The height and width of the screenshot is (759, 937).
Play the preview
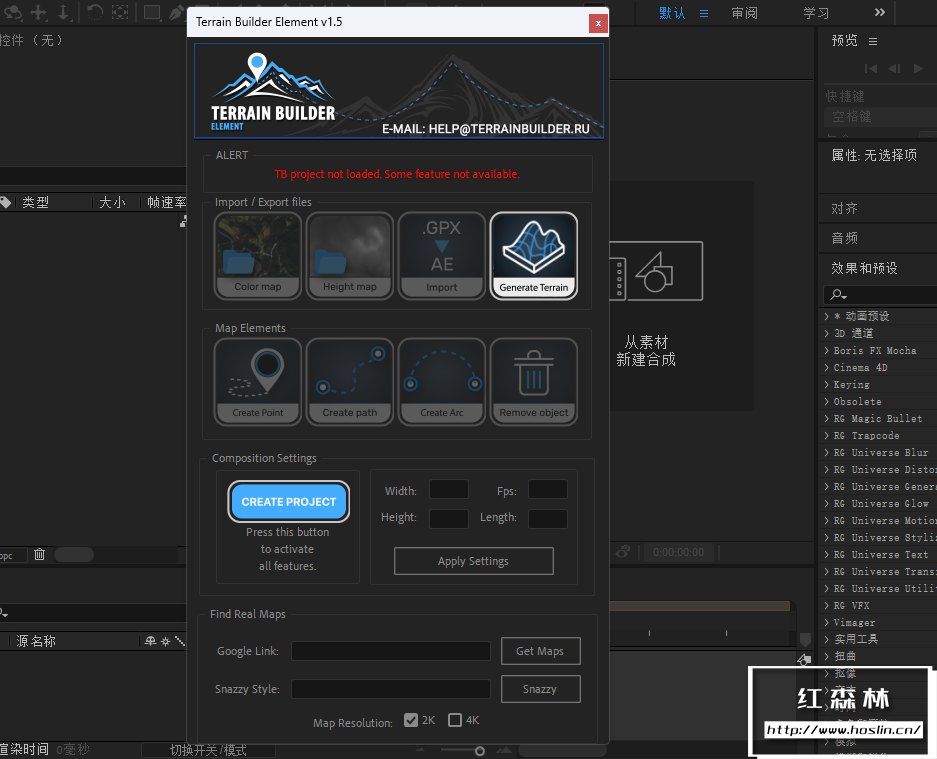pyautogui.click(x=918, y=69)
